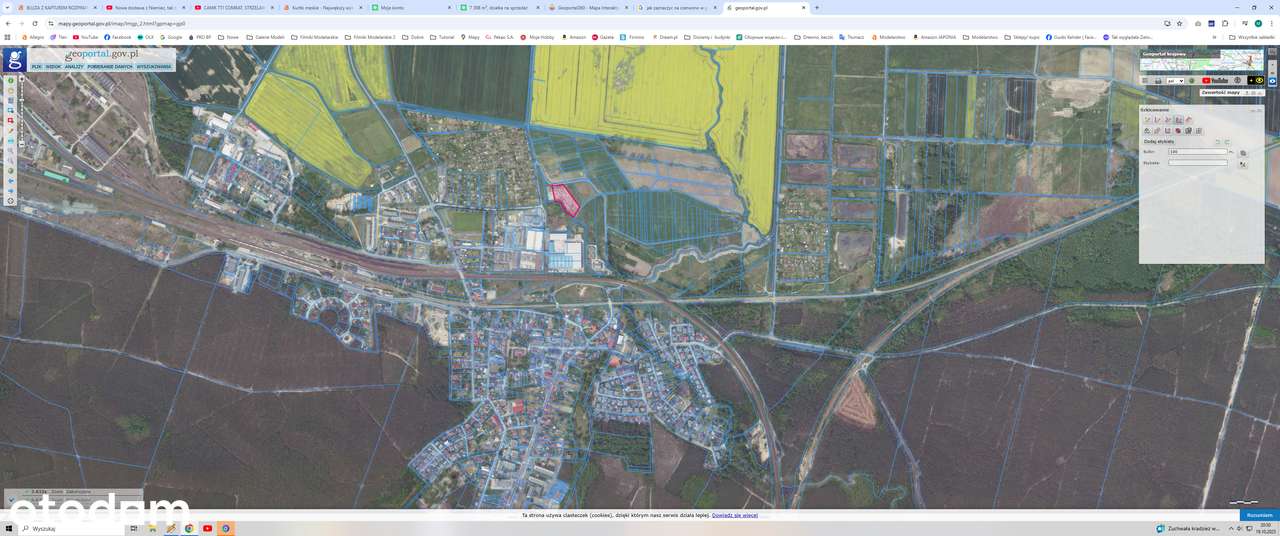Screen dimensions: 1280x536
Task: Bookmark this page with the star icon
Action: coord(1180,23)
